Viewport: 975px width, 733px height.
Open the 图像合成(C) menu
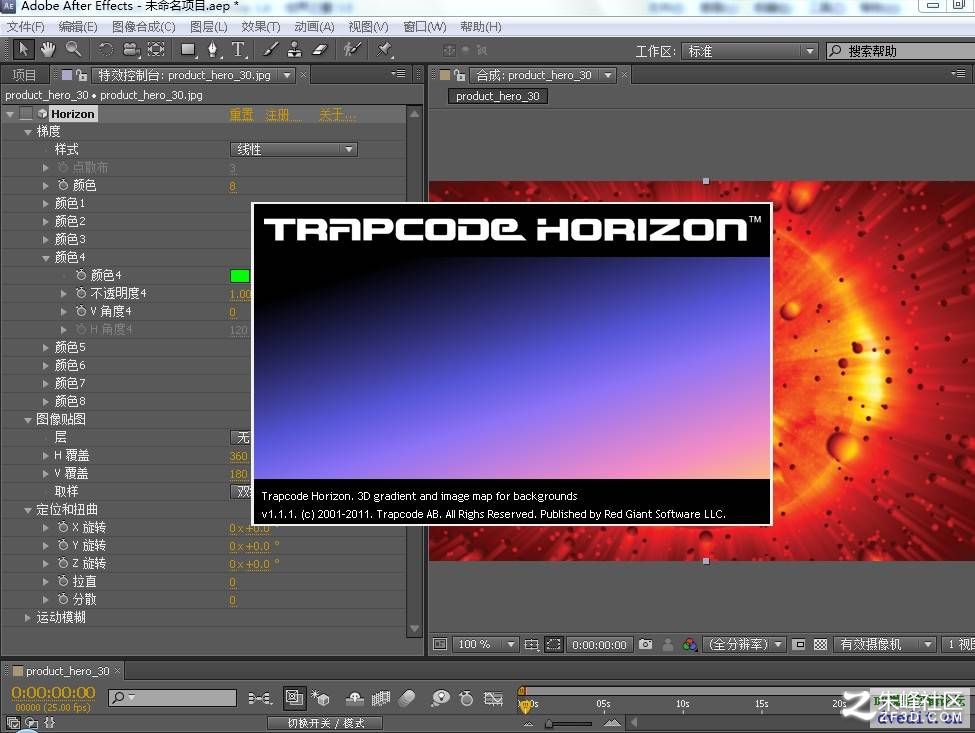[144, 27]
